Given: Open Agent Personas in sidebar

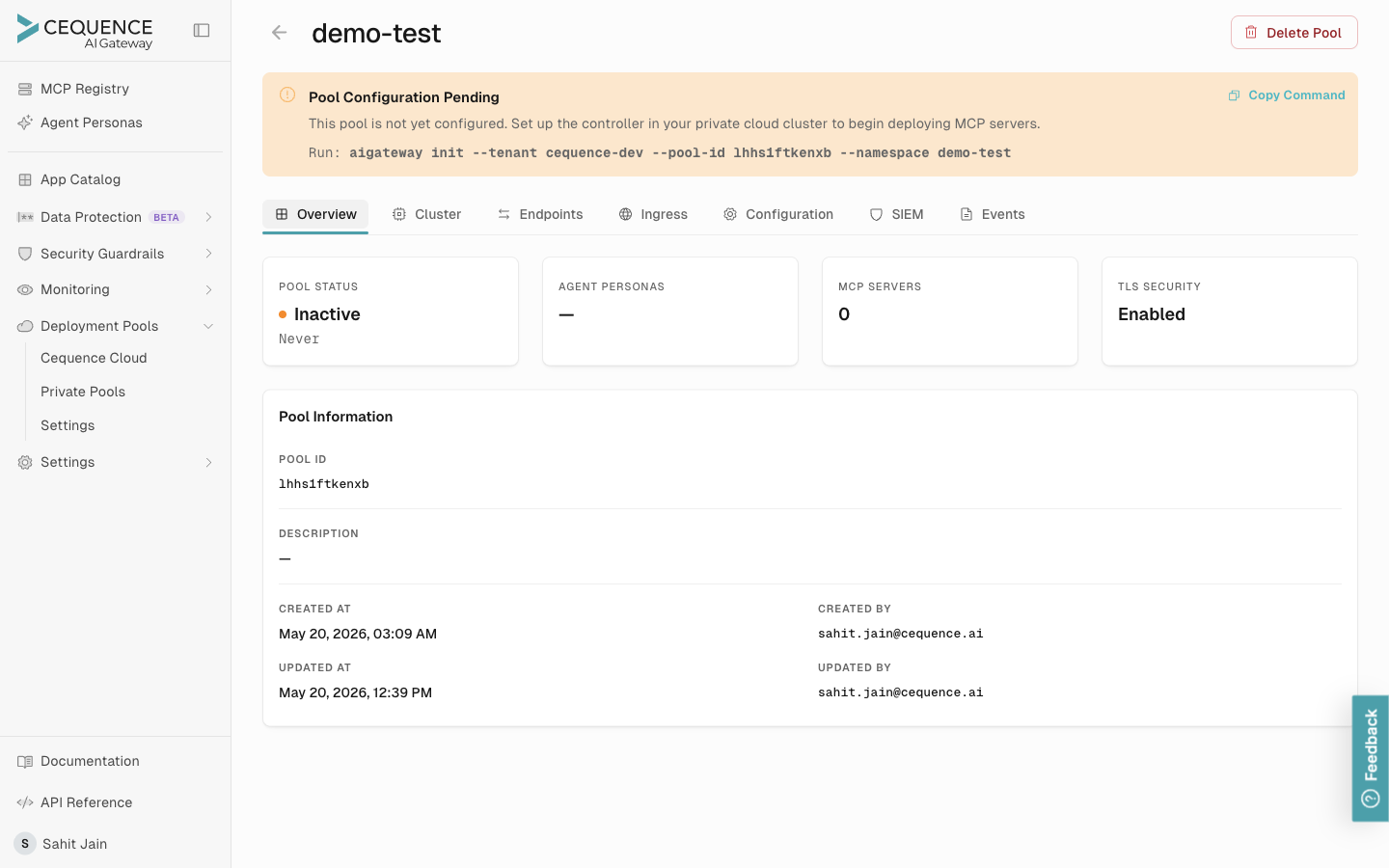Looking at the screenshot, I should (x=92, y=122).
